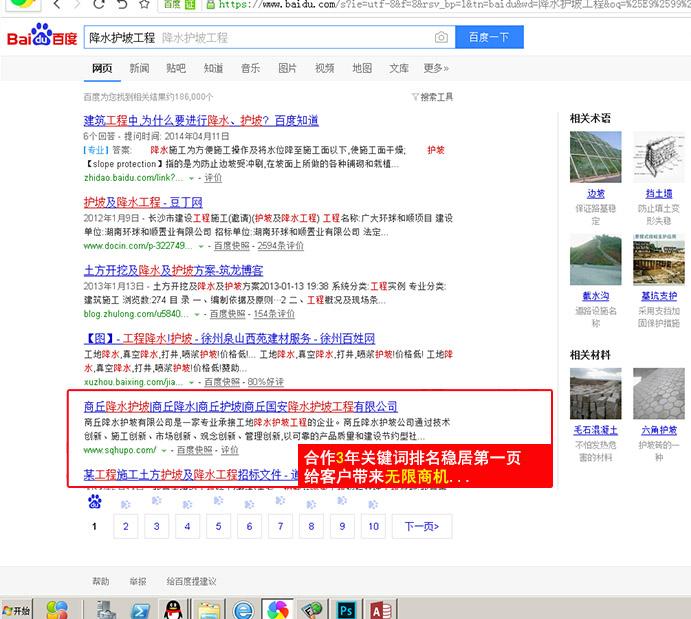This screenshot has height=619, width=691.
Task: Go to 下一页 next page
Action: 422,526
